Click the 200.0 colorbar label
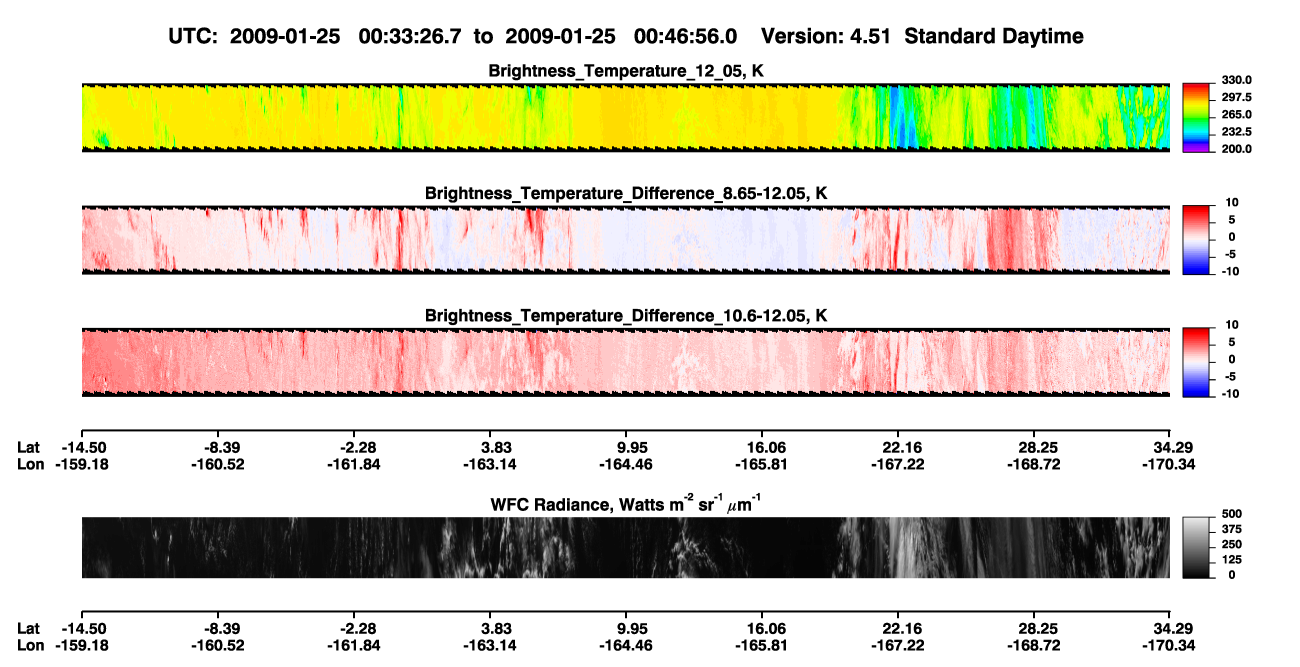Image resolution: width=1300 pixels, height=667 pixels. (x=1237, y=149)
